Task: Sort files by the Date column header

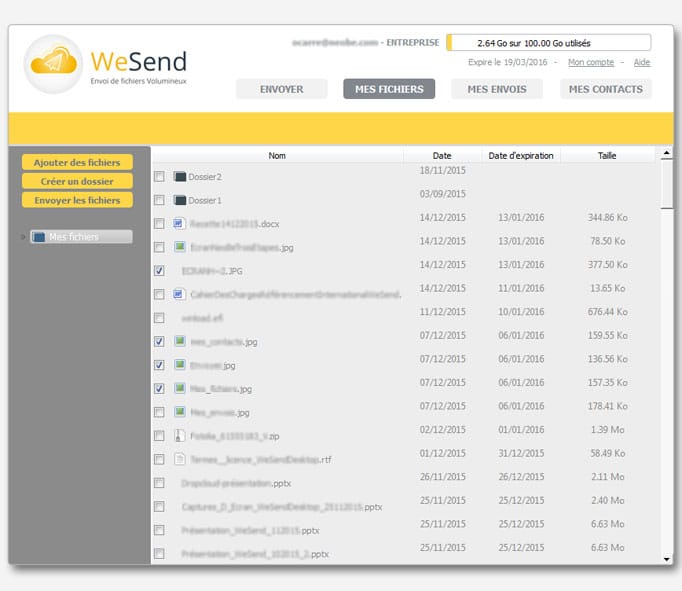Action: 441,155
